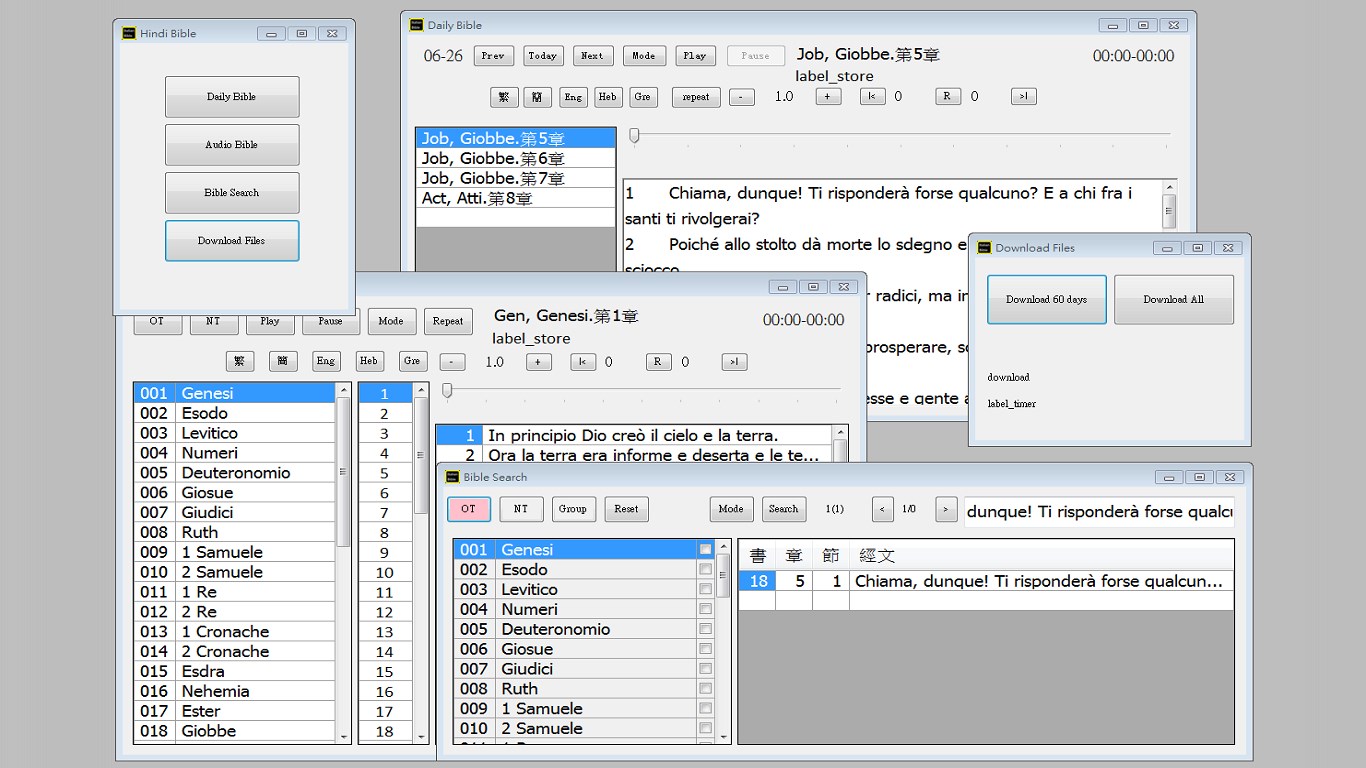Go to next search result with the > button

946,509
